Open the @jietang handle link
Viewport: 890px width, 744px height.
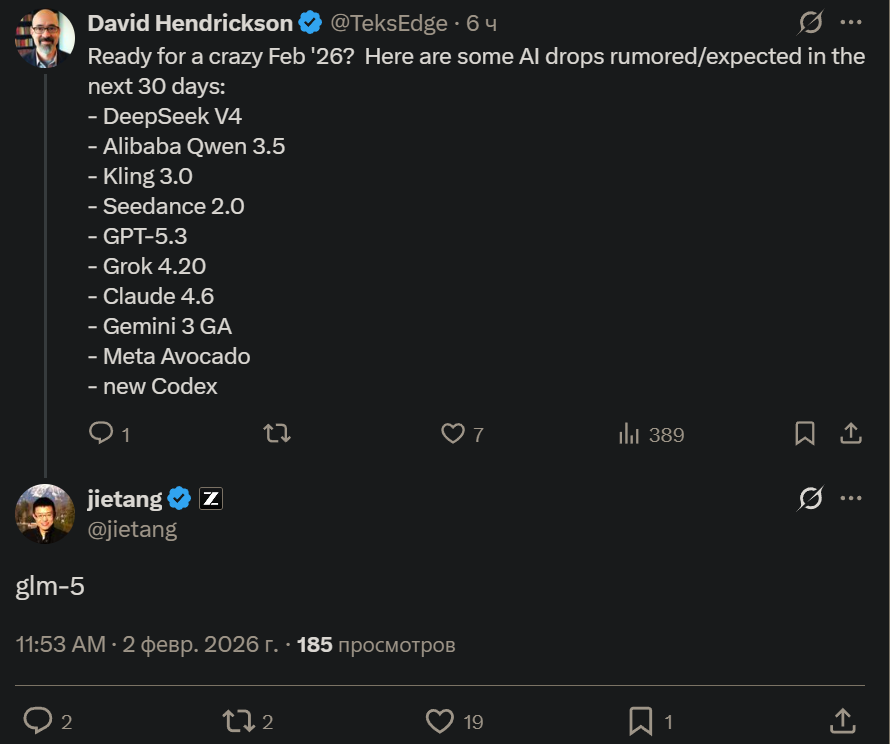132,529
